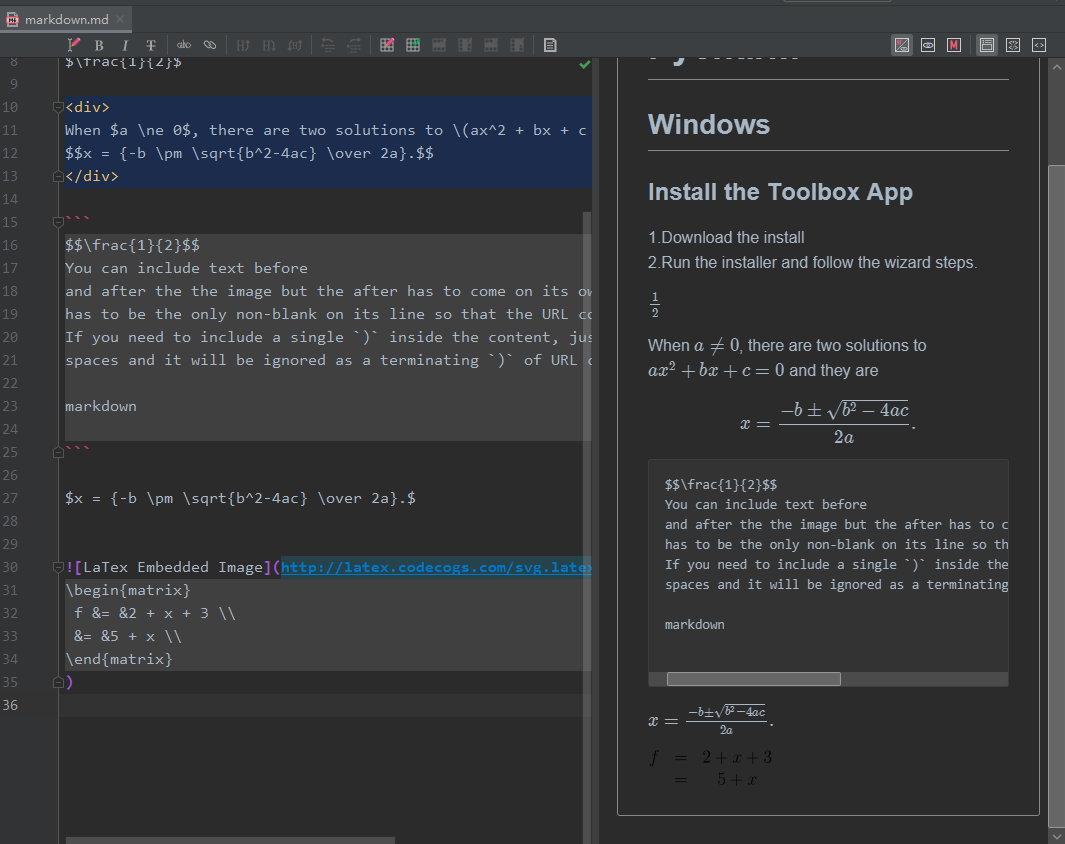1065x844 pixels.
Task: Click '1.Download the install' in preview
Action: click(x=726, y=237)
